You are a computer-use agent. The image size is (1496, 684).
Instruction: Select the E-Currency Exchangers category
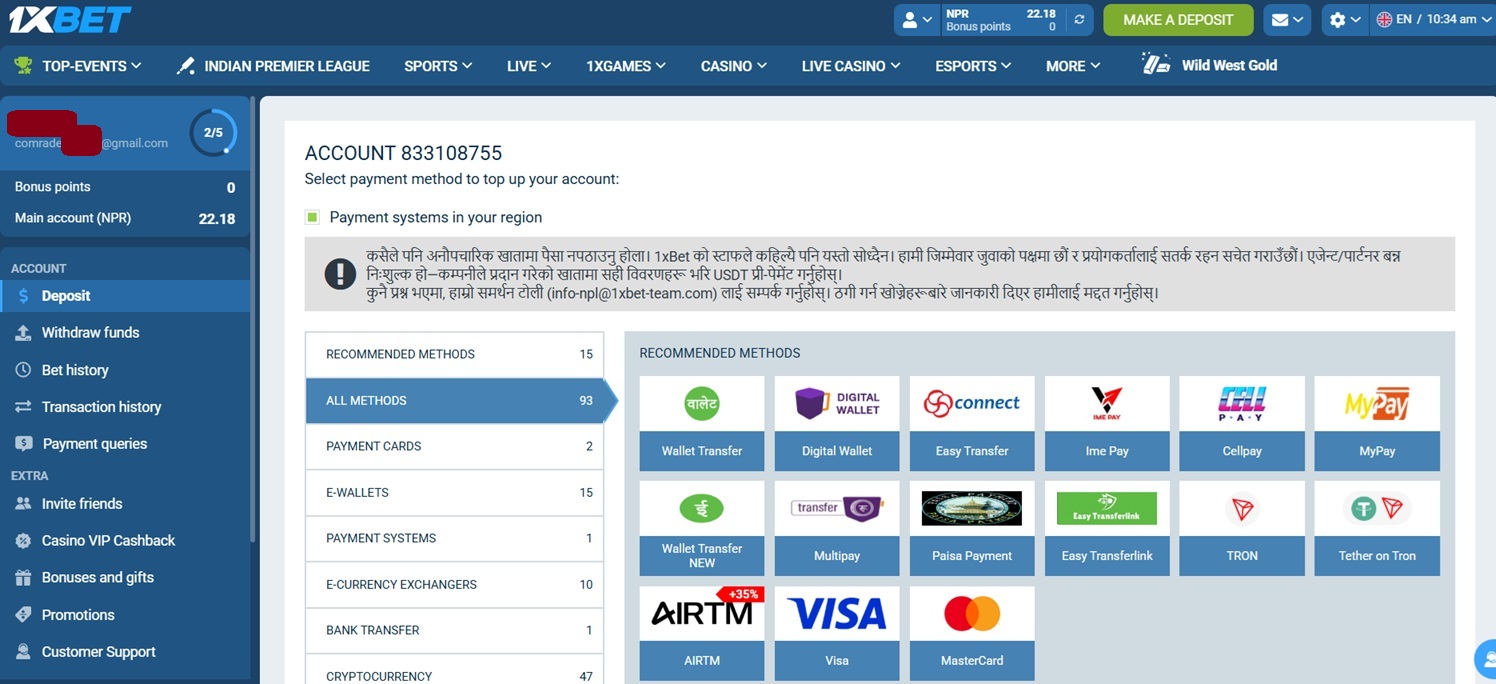coord(455,584)
